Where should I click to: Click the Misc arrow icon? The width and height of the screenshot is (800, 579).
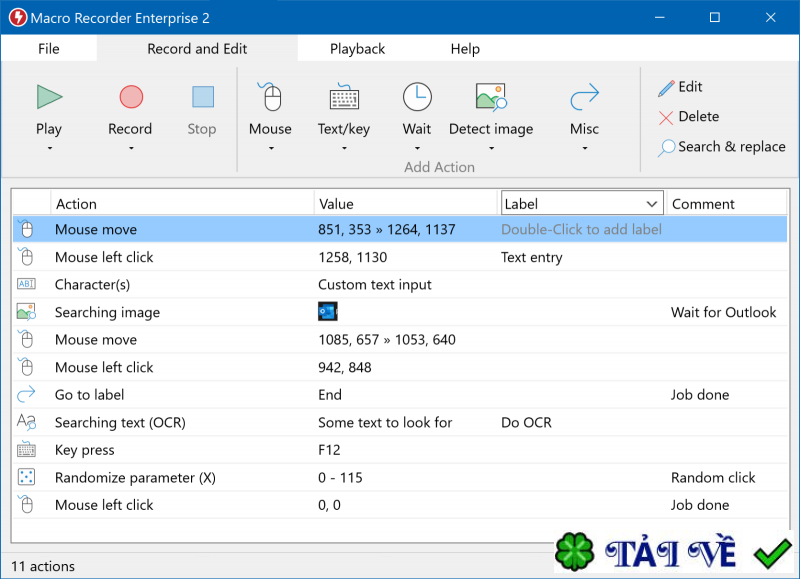(584, 97)
